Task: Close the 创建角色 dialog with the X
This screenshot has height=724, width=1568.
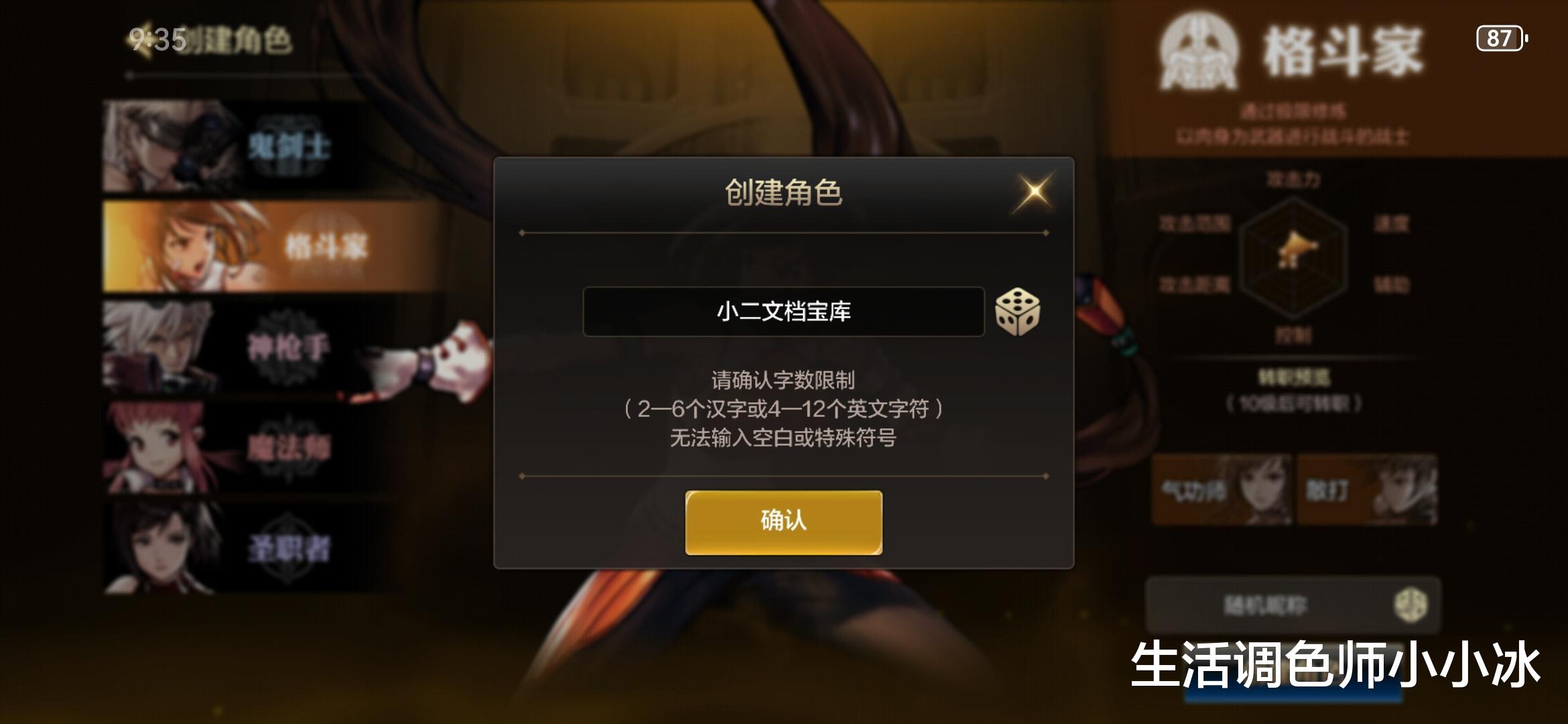Action: point(1035,192)
